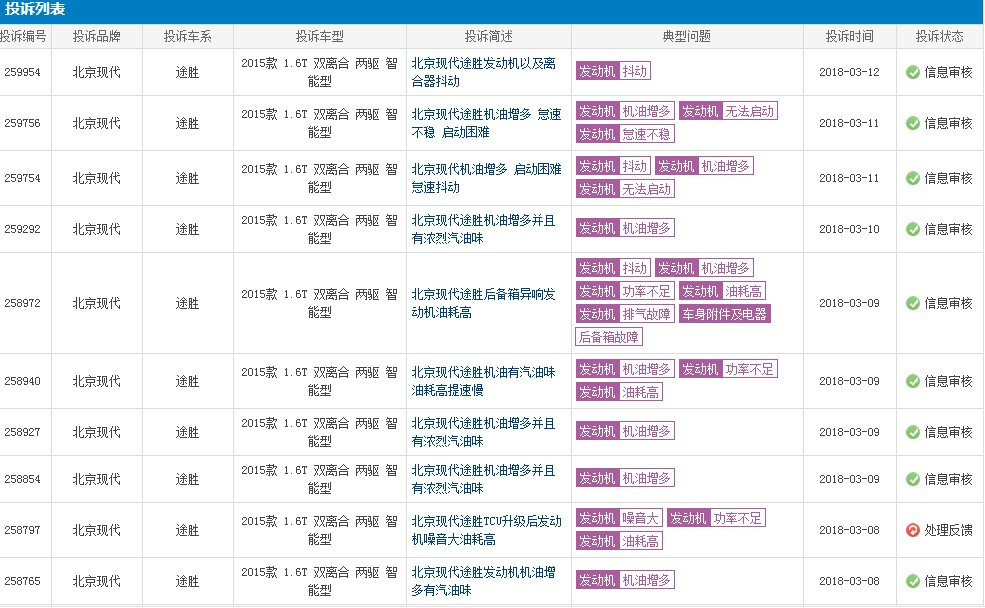Click 发动机 功率不足 tag in row 258797
Screen dimensions: 985x608
pos(716,518)
